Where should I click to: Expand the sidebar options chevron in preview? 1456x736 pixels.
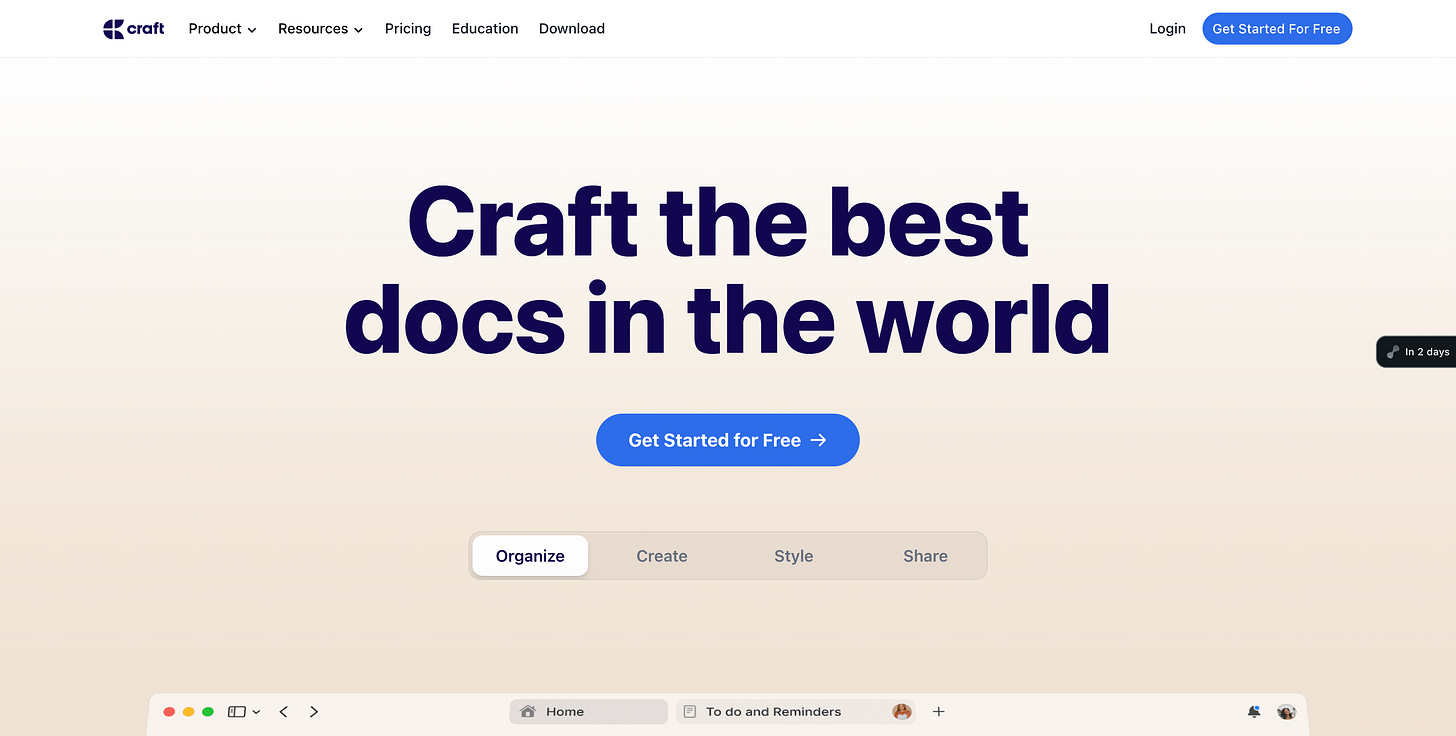[257, 712]
